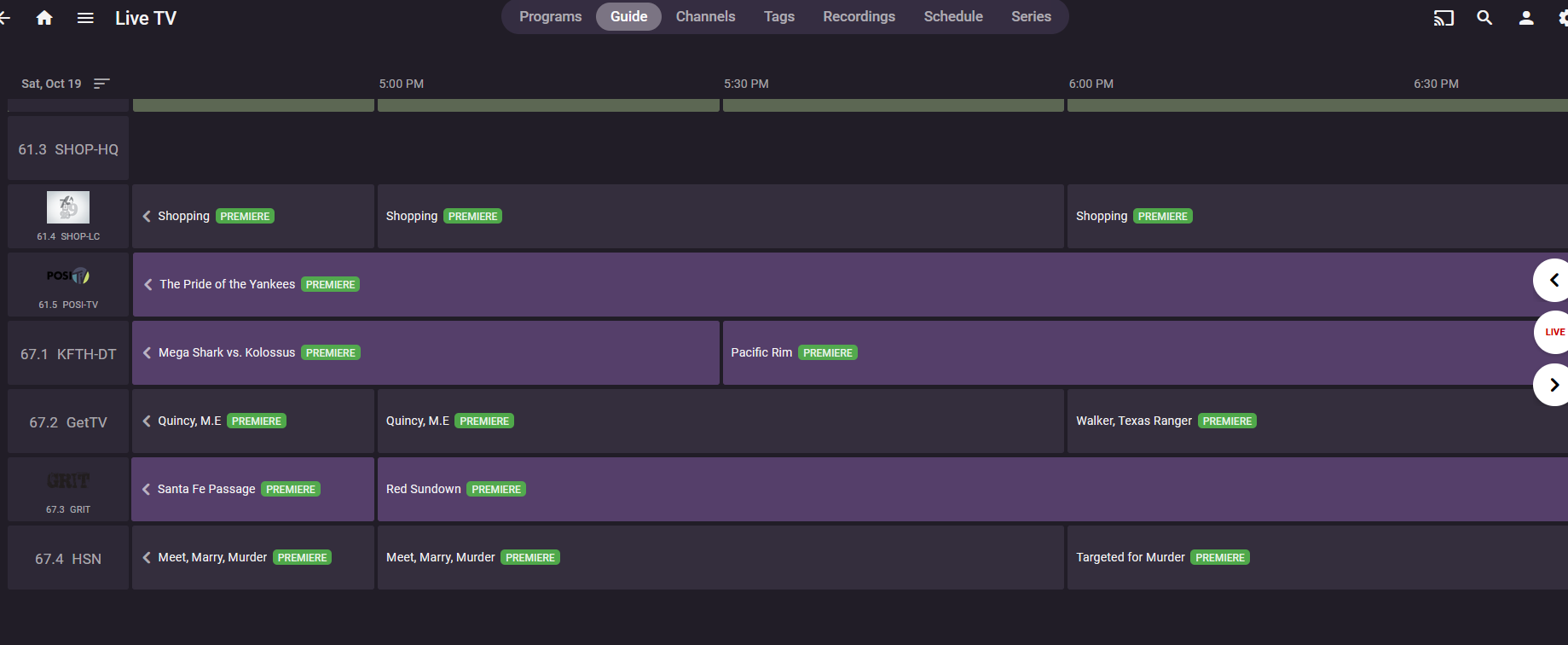
Task: Open Walker, Texas Ranger listing
Action: tap(1133, 421)
